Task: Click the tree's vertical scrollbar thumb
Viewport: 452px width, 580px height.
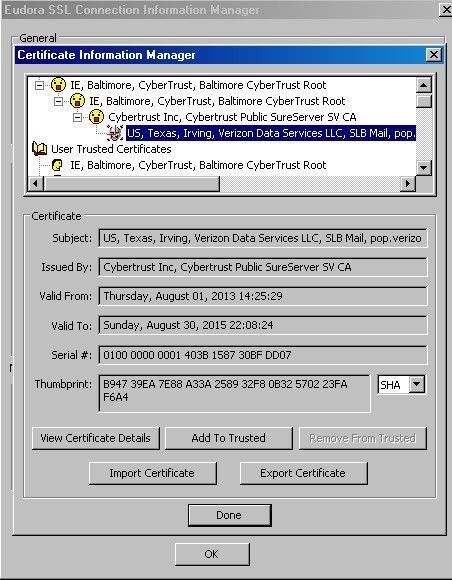Action: pos(424,101)
